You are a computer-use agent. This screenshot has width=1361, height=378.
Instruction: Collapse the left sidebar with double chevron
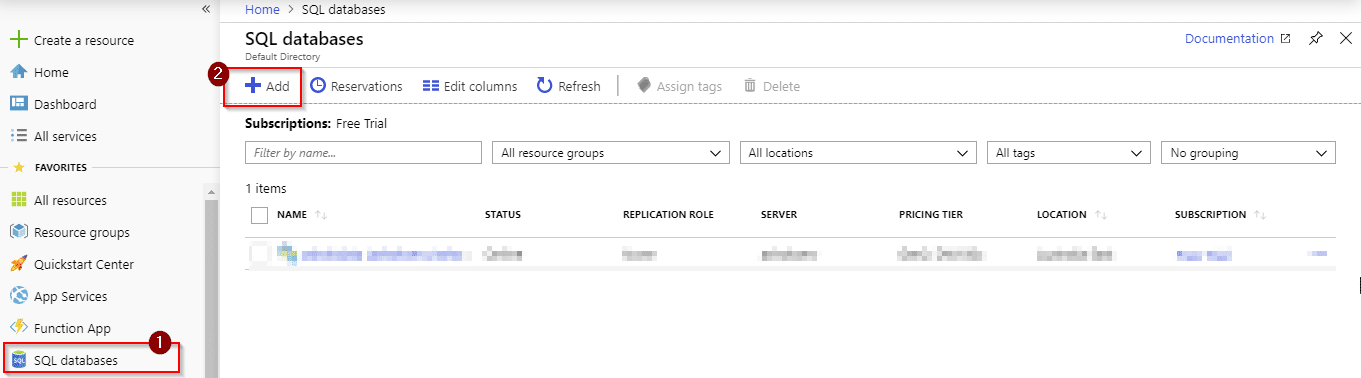tap(206, 9)
